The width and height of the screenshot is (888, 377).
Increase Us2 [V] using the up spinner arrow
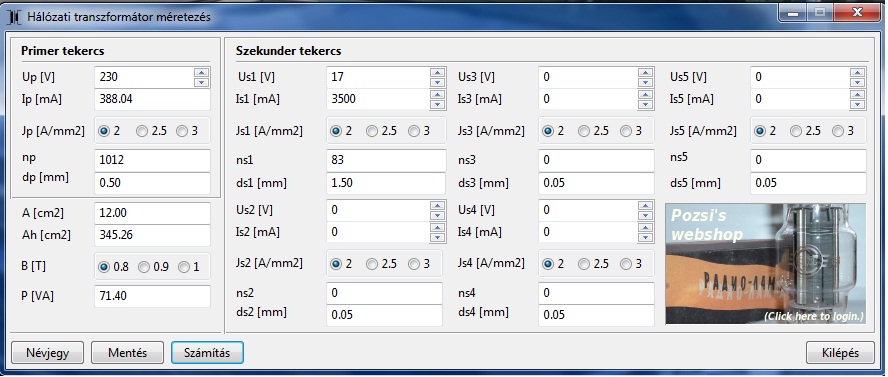[437, 205]
